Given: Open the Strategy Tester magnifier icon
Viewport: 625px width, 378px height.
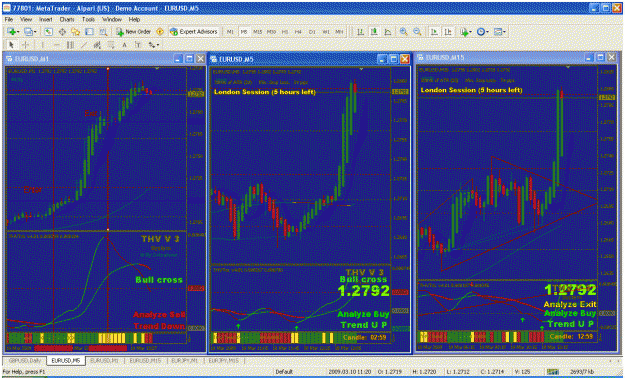Looking at the screenshot, I should tap(103, 32).
